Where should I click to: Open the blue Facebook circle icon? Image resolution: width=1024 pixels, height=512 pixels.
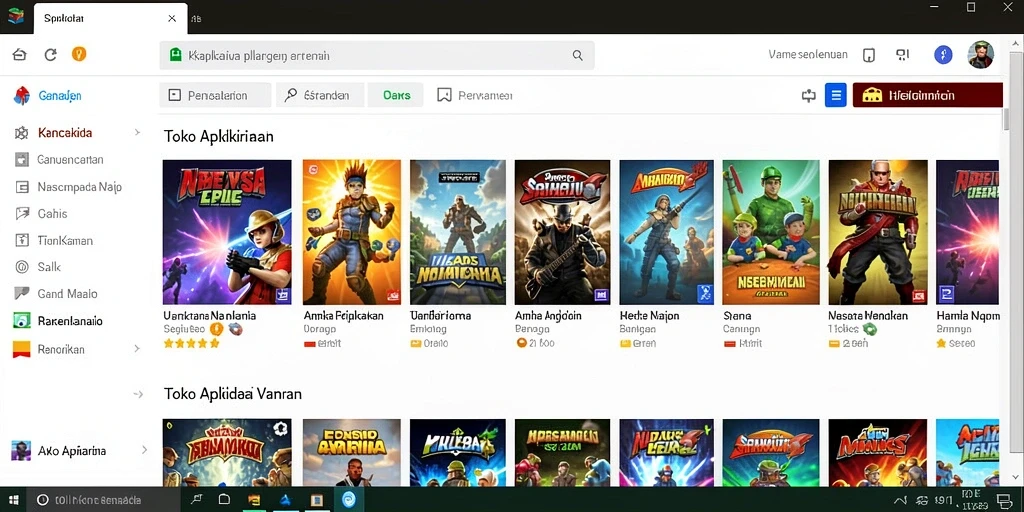pyautogui.click(x=943, y=55)
